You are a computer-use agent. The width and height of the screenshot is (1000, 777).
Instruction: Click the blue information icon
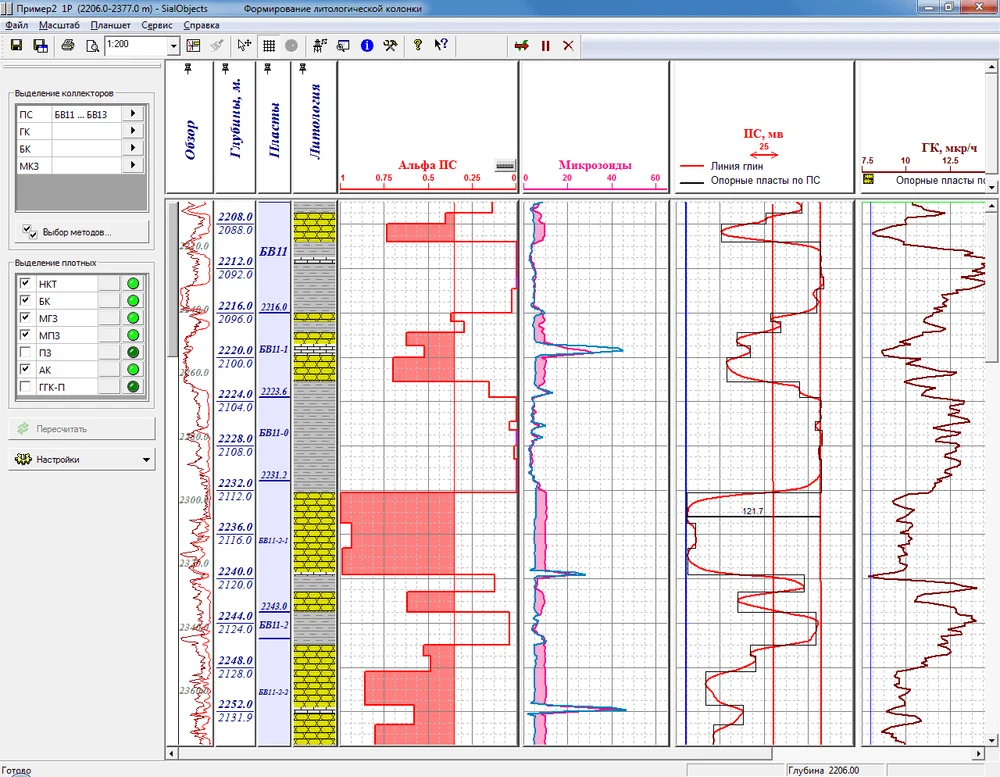[367, 45]
